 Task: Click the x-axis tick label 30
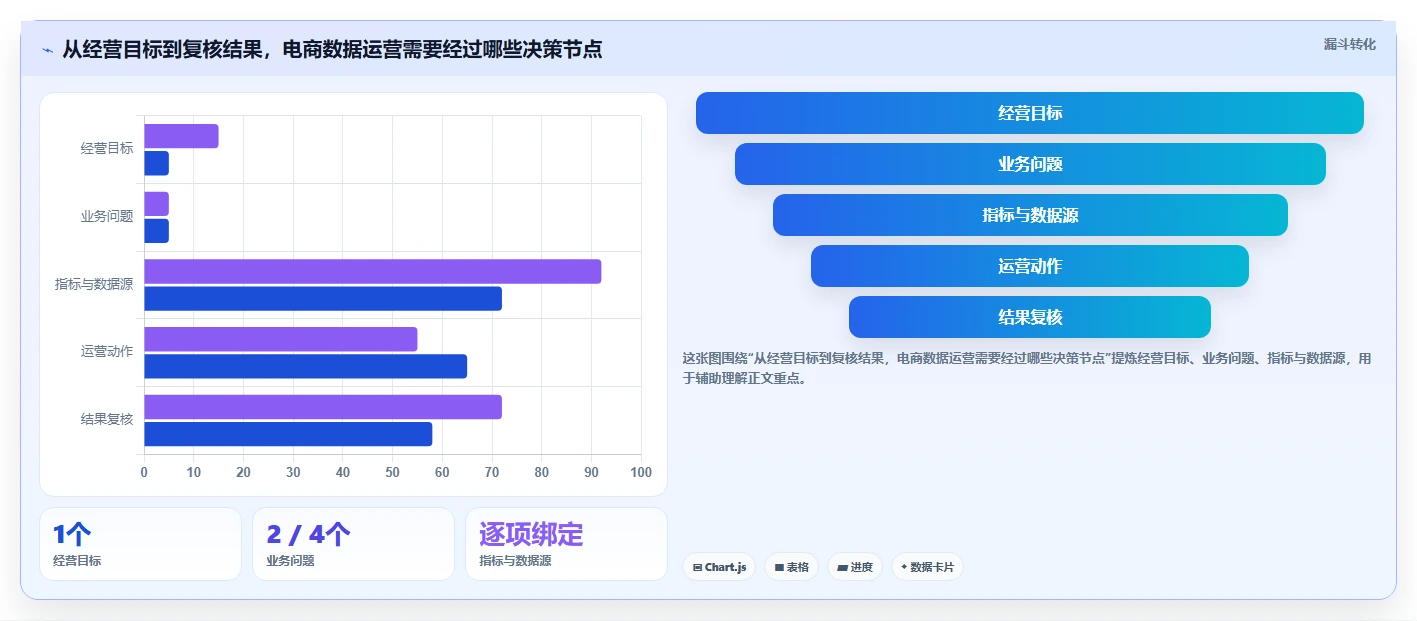pyautogui.click(x=293, y=472)
